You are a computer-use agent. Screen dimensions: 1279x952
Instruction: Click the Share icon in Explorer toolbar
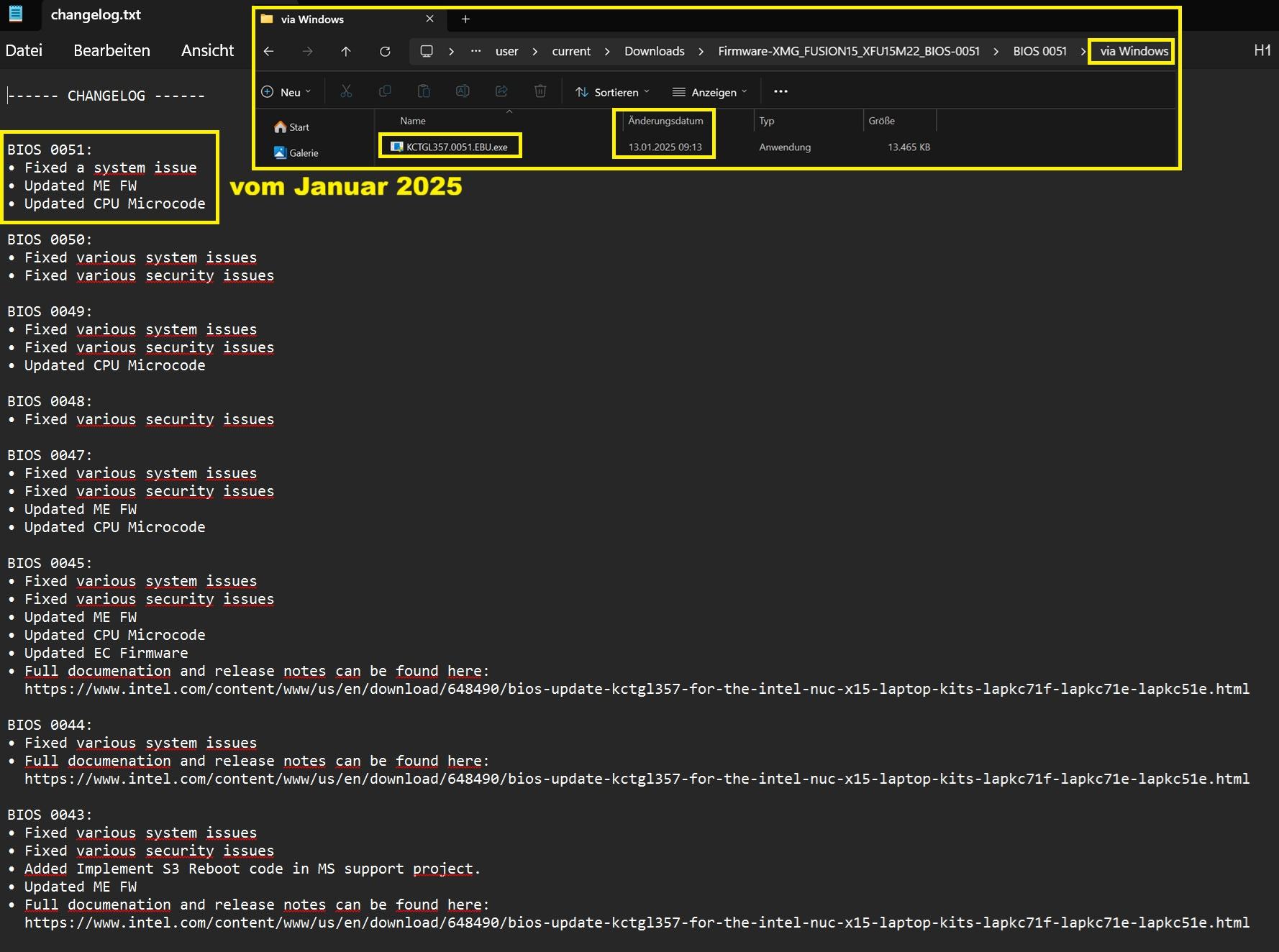[501, 91]
